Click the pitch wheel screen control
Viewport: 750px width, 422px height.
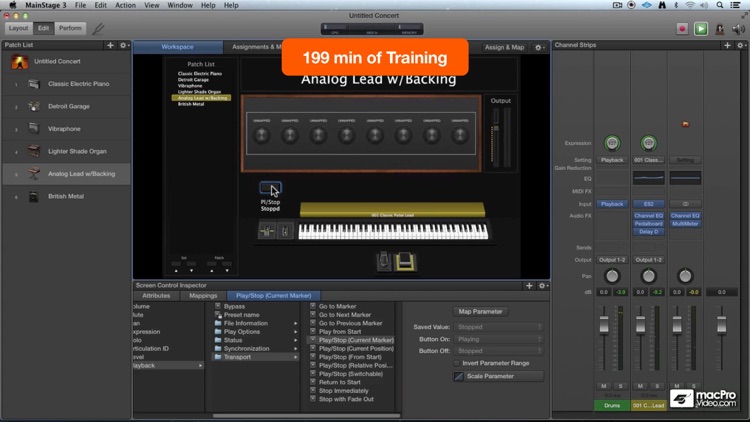[266, 232]
